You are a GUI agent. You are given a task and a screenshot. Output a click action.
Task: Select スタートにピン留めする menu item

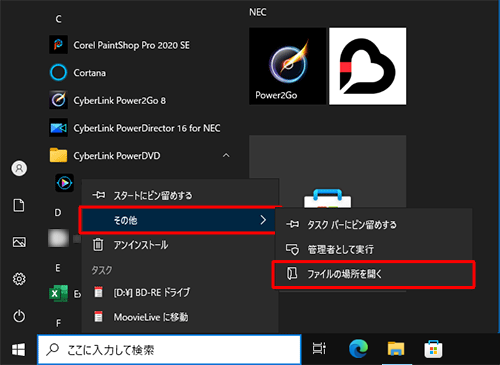tap(180, 195)
